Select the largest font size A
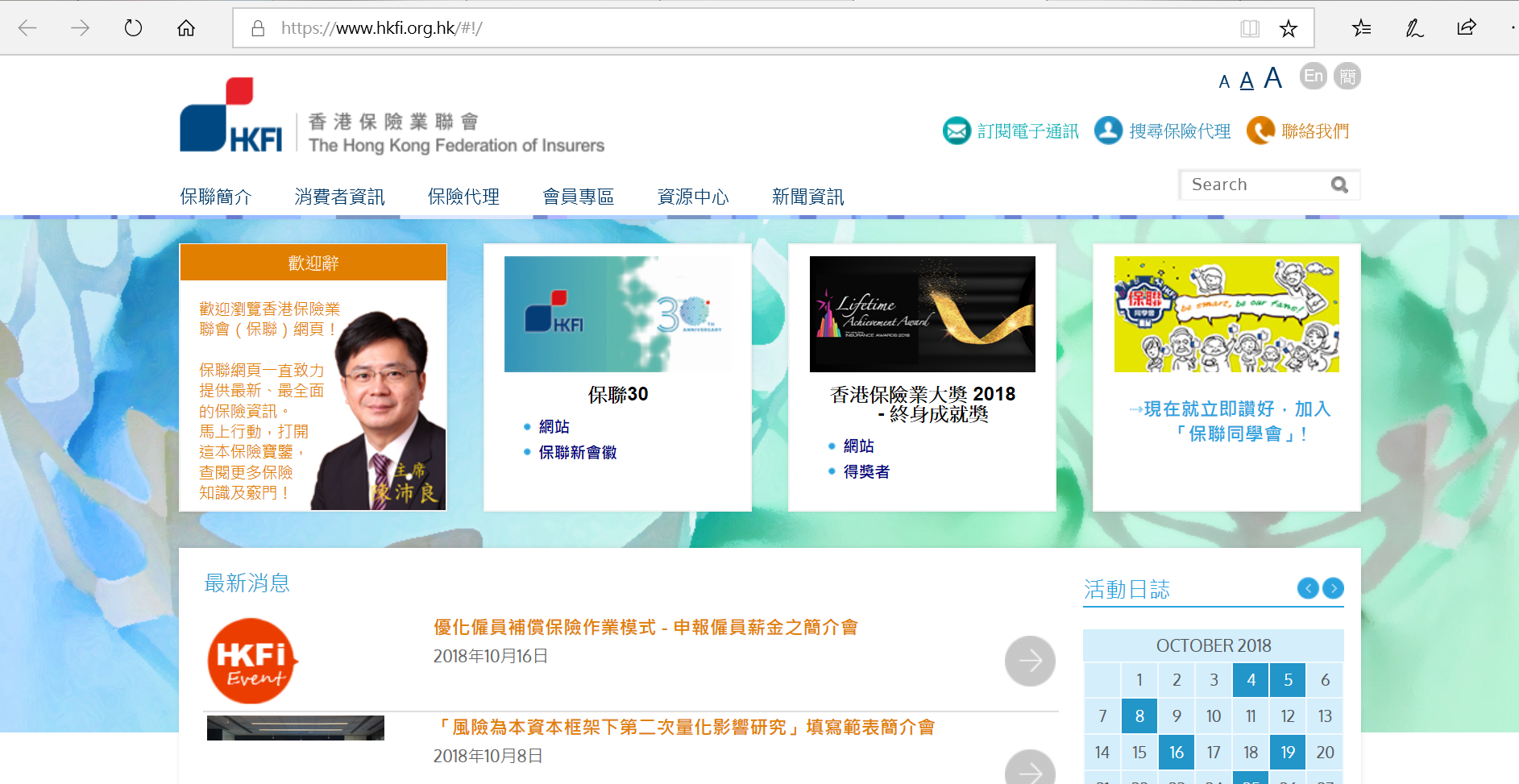Viewport: 1519px width, 784px height. [x=1272, y=79]
